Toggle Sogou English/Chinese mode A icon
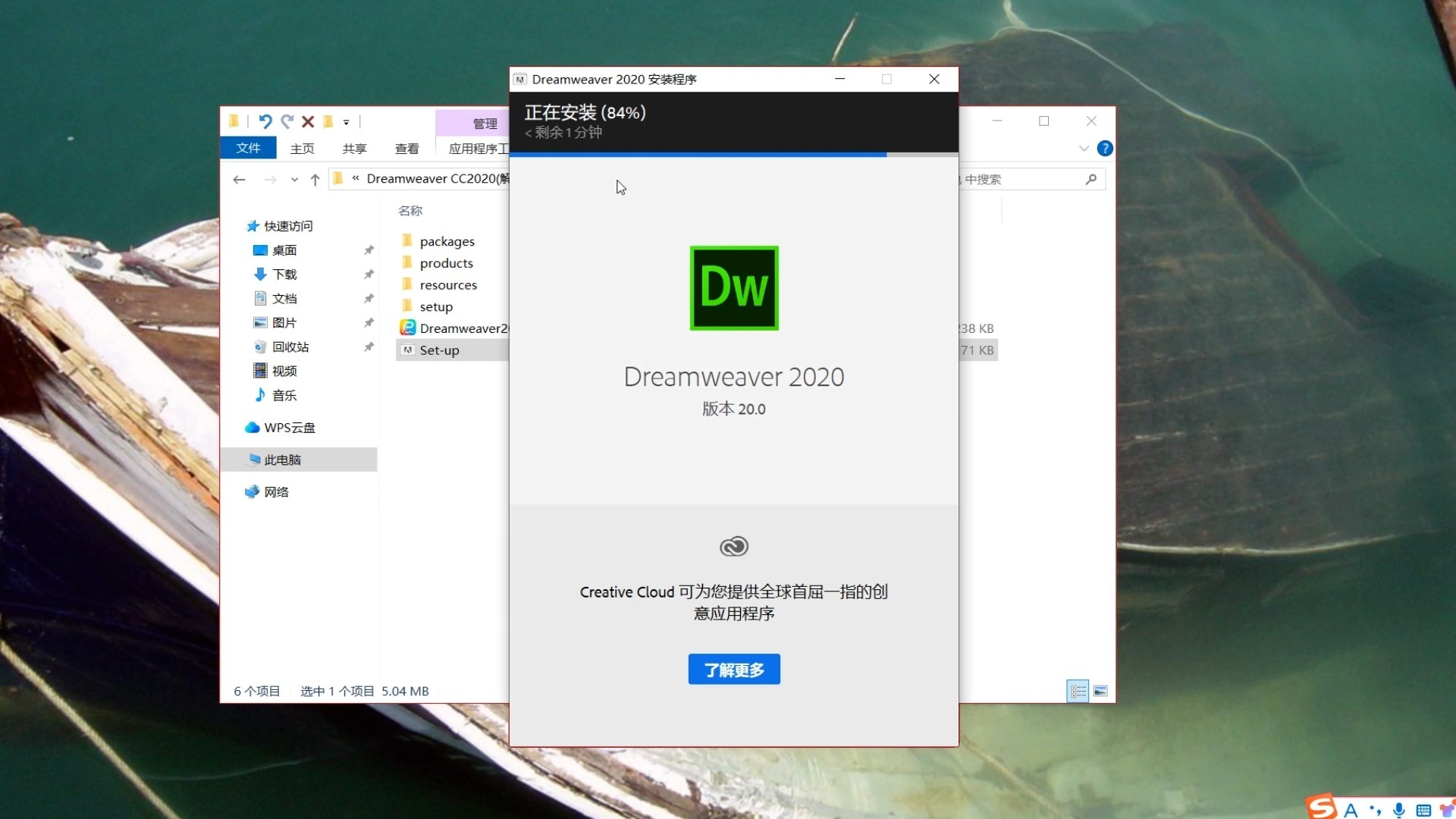The height and width of the screenshot is (819, 1456). click(x=1351, y=810)
